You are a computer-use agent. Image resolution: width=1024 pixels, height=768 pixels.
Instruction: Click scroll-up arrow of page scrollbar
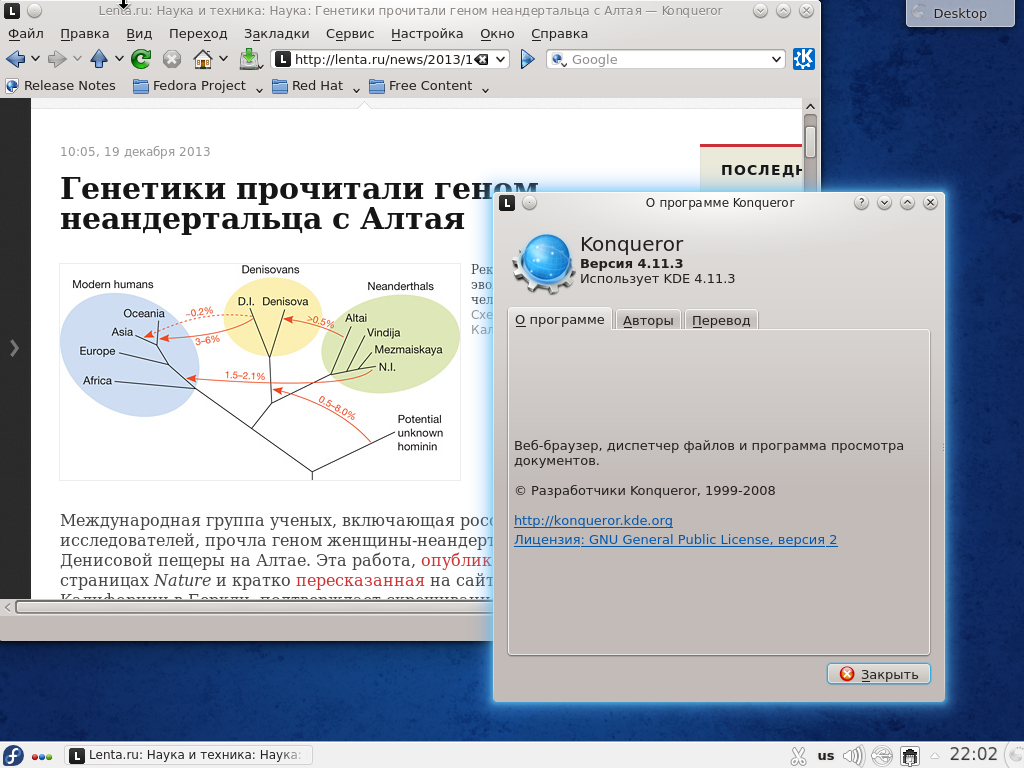coord(810,106)
